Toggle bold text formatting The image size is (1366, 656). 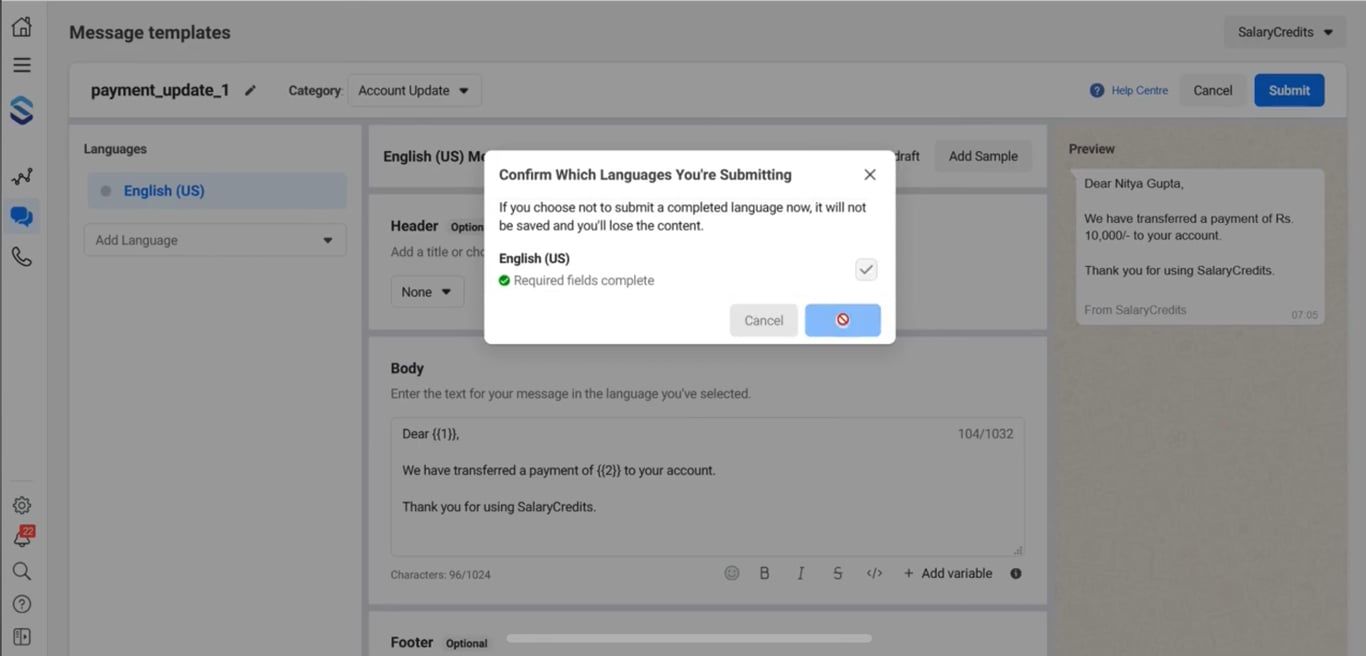(764, 573)
